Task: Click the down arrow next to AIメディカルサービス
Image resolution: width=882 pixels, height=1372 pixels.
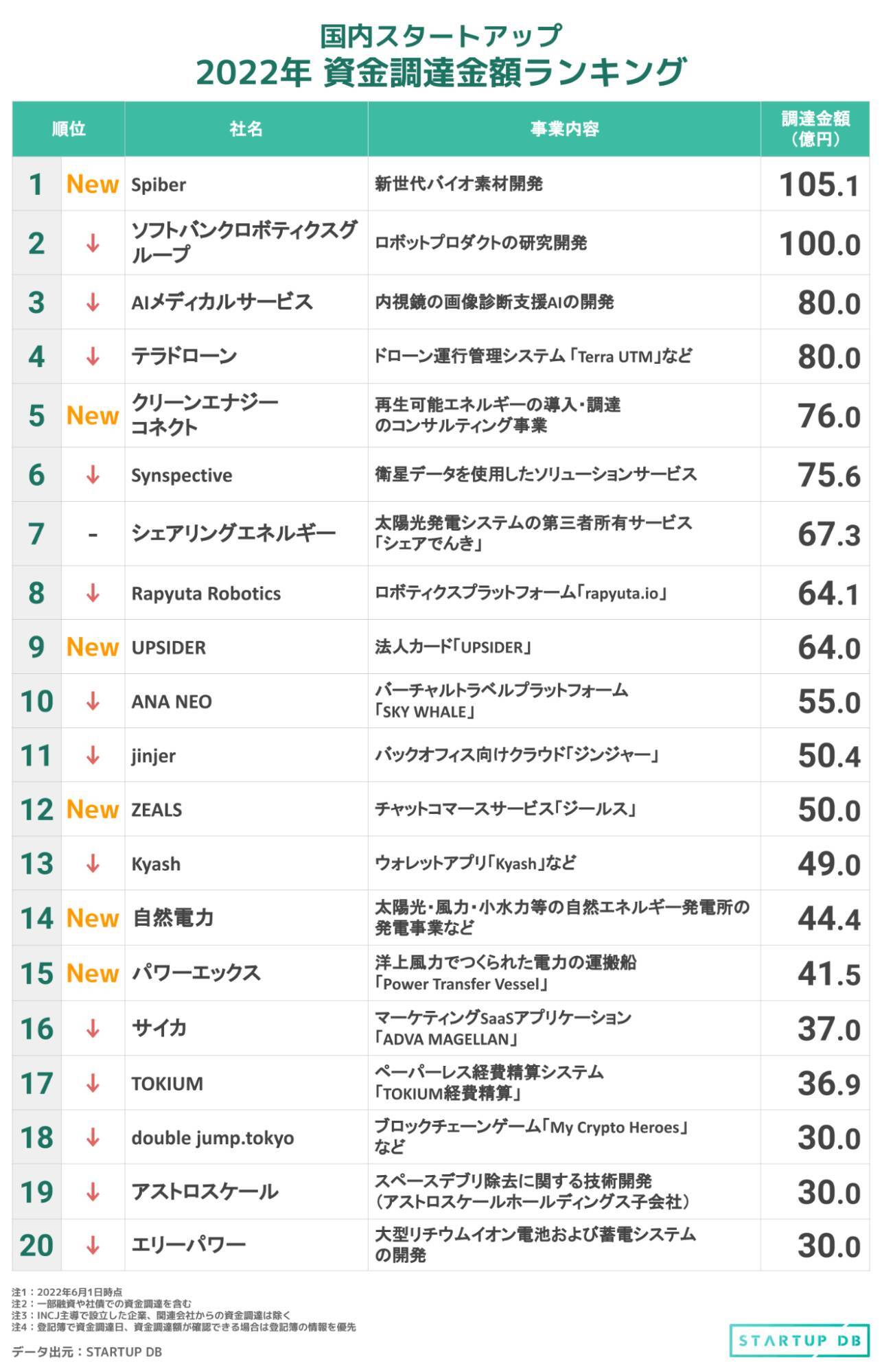Action: point(93,302)
